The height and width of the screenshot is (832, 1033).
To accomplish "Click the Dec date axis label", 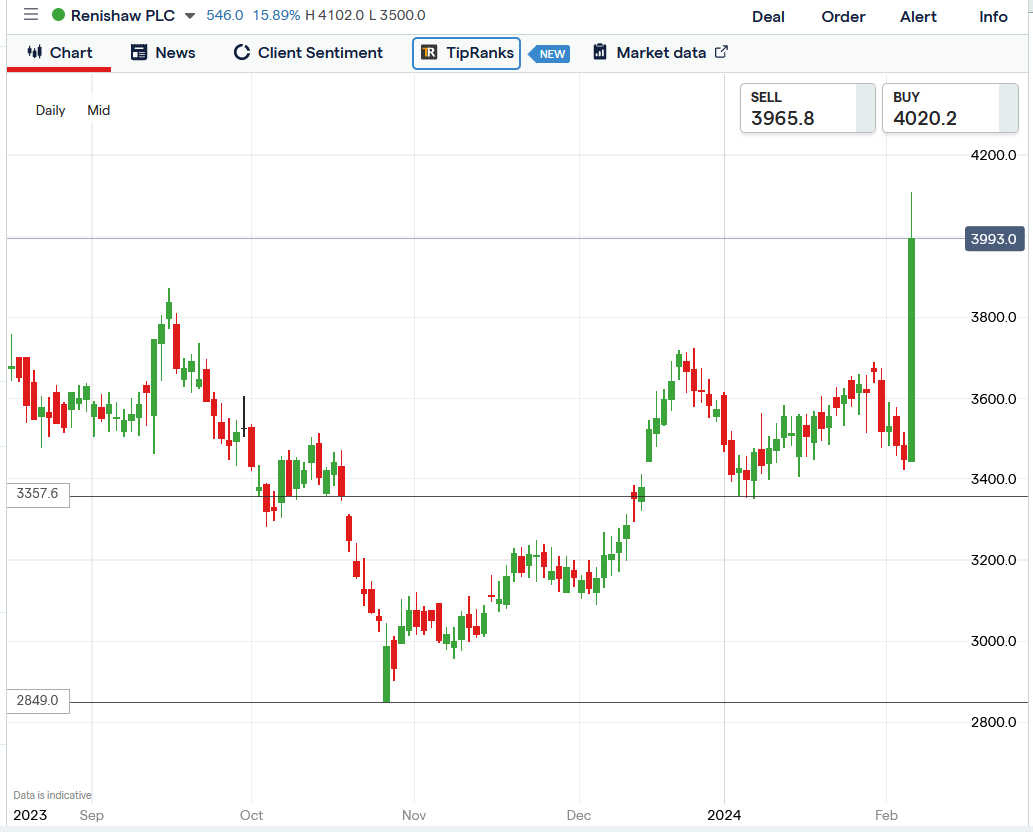I will pyautogui.click(x=578, y=816).
